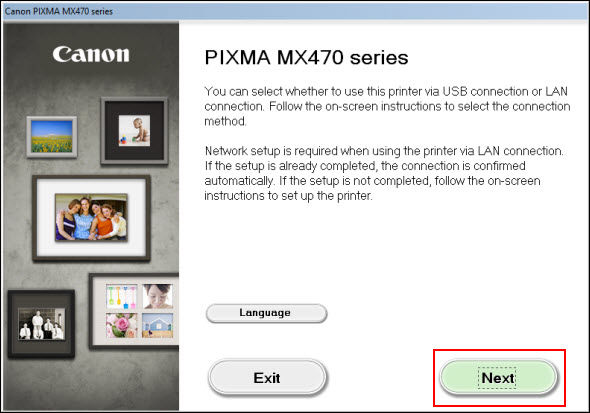The width and height of the screenshot is (590, 413).
Task: Open the Language selection button
Action: 266,313
